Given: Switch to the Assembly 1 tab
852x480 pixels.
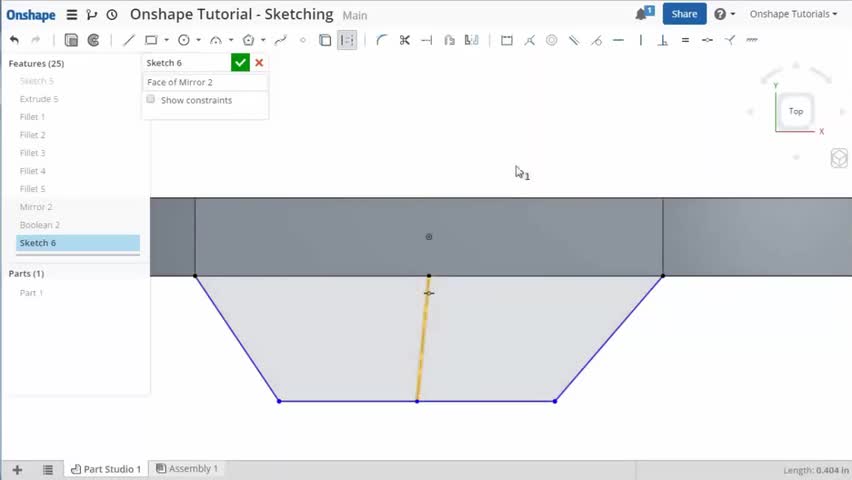Looking at the screenshot, I should coord(187,468).
